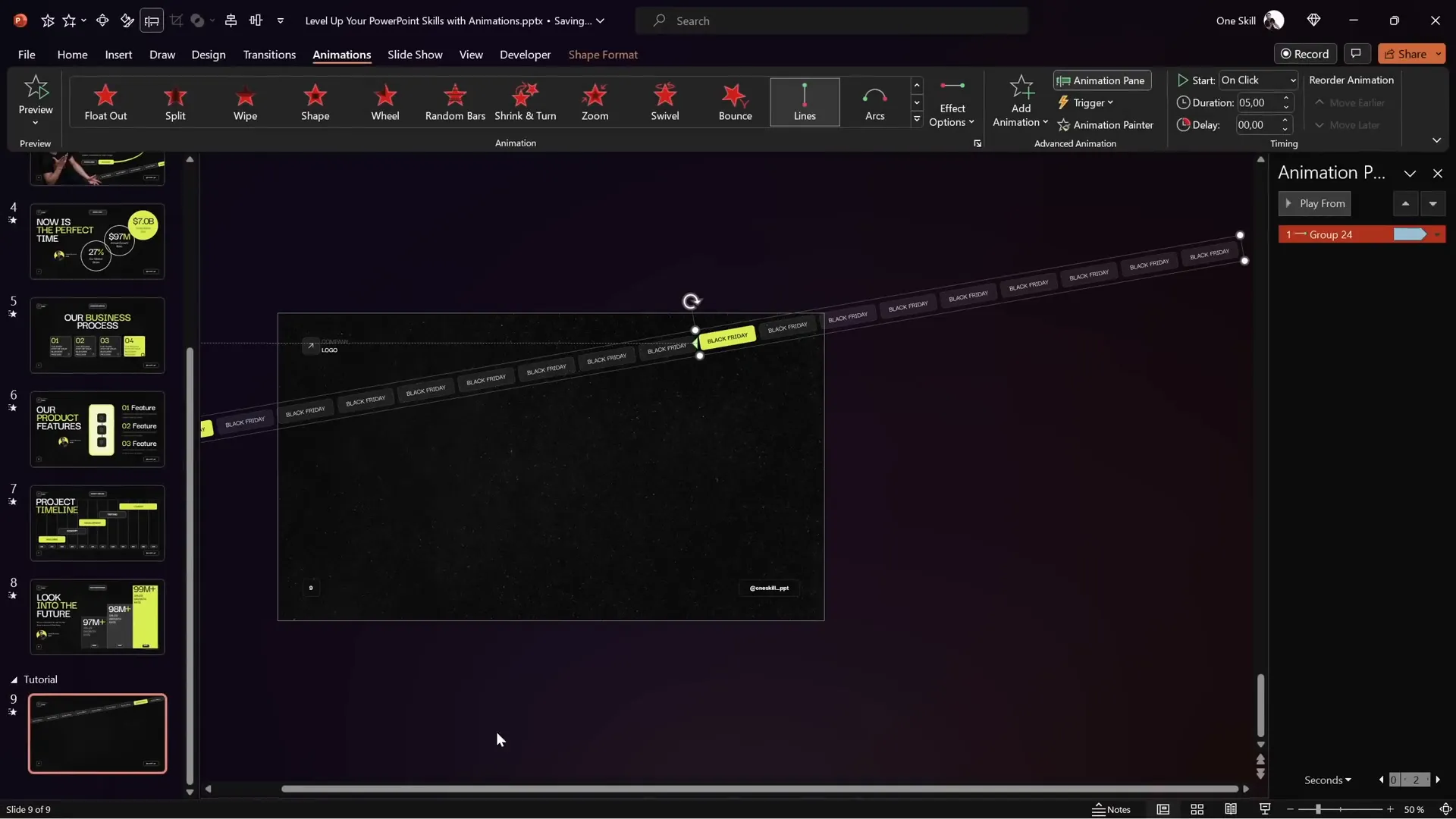Screen dimensions: 1456x819
Task: Click the Share button
Action: click(x=1405, y=54)
